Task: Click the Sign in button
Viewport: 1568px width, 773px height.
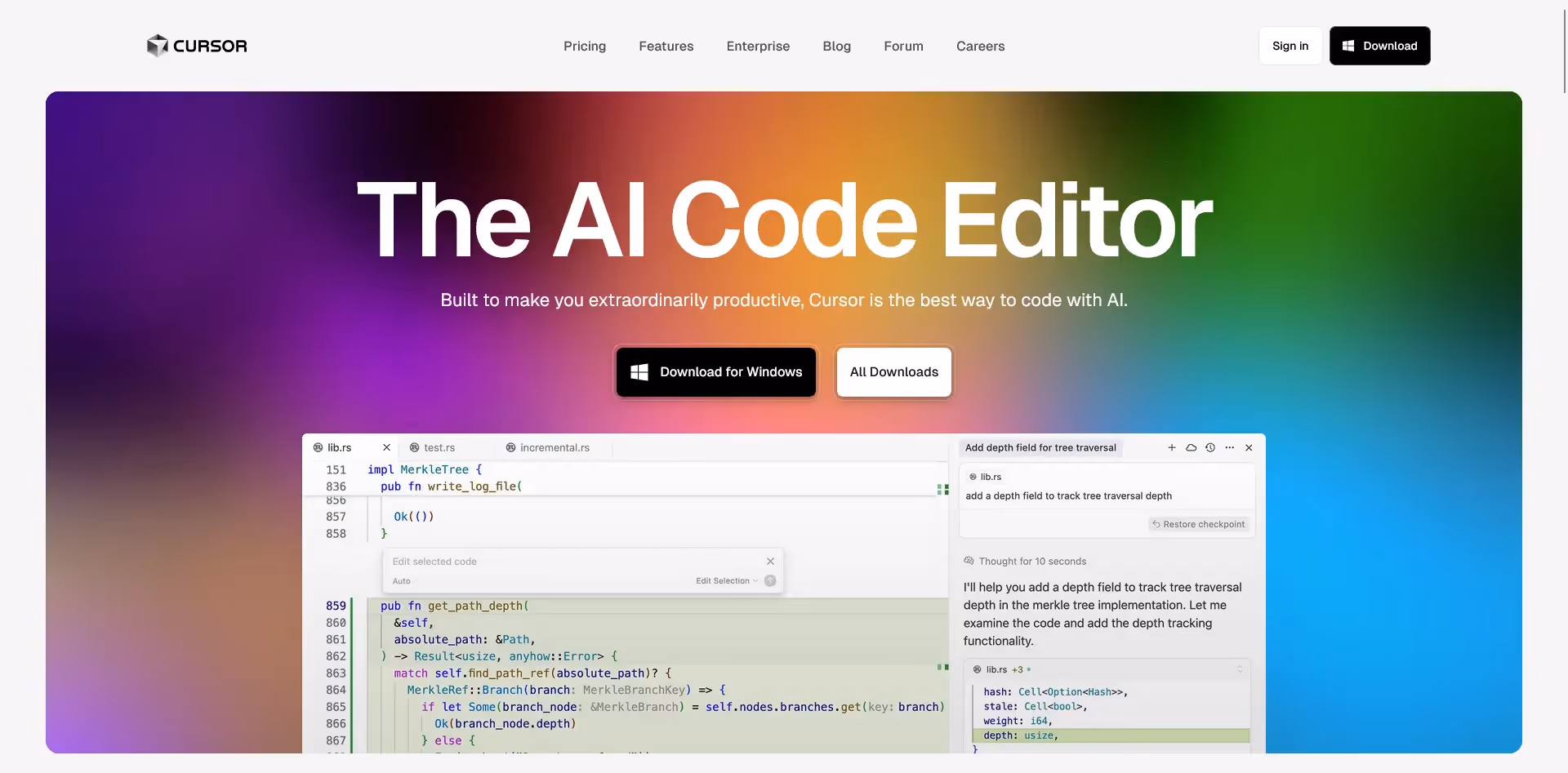Action: 1290,46
